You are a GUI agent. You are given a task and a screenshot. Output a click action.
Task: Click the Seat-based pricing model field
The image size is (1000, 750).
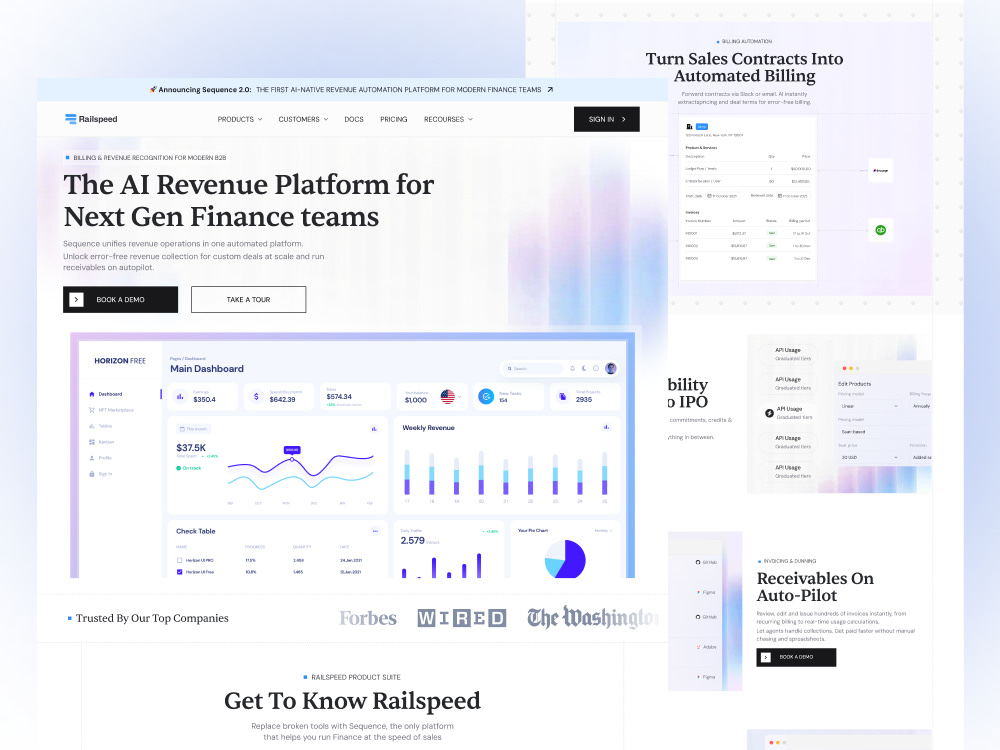click(885, 432)
